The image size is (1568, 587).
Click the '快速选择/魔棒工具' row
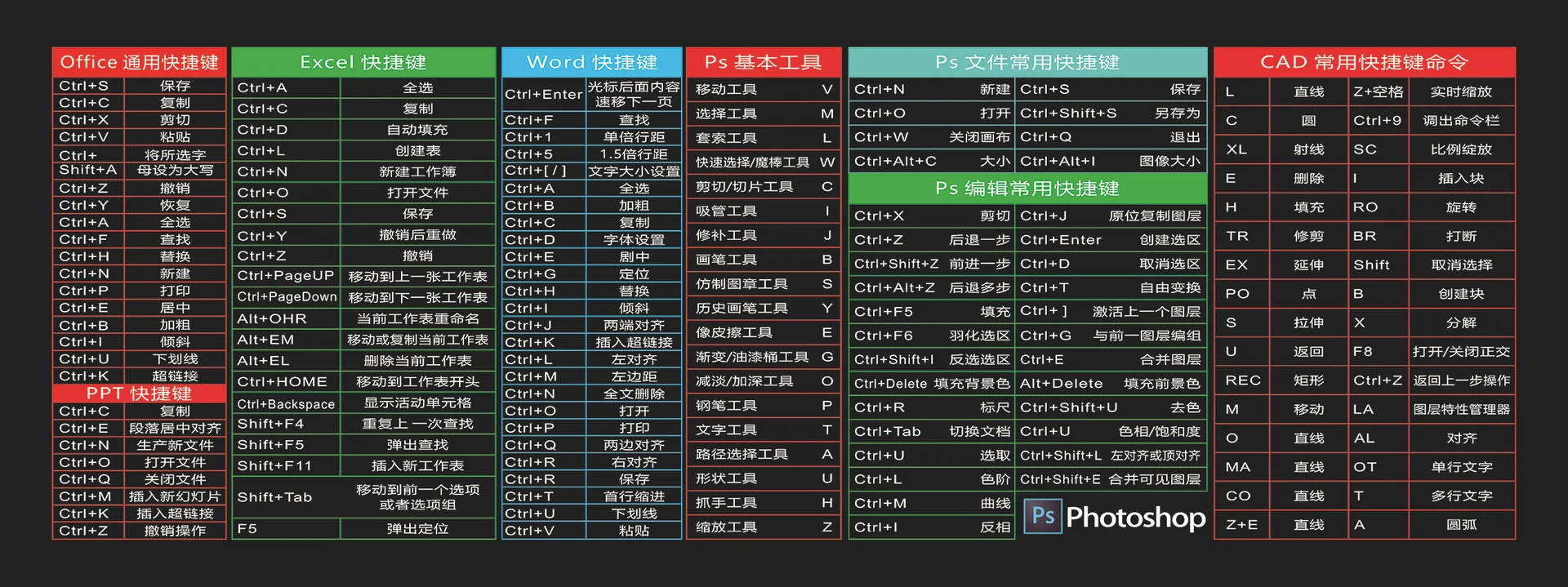(x=764, y=162)
